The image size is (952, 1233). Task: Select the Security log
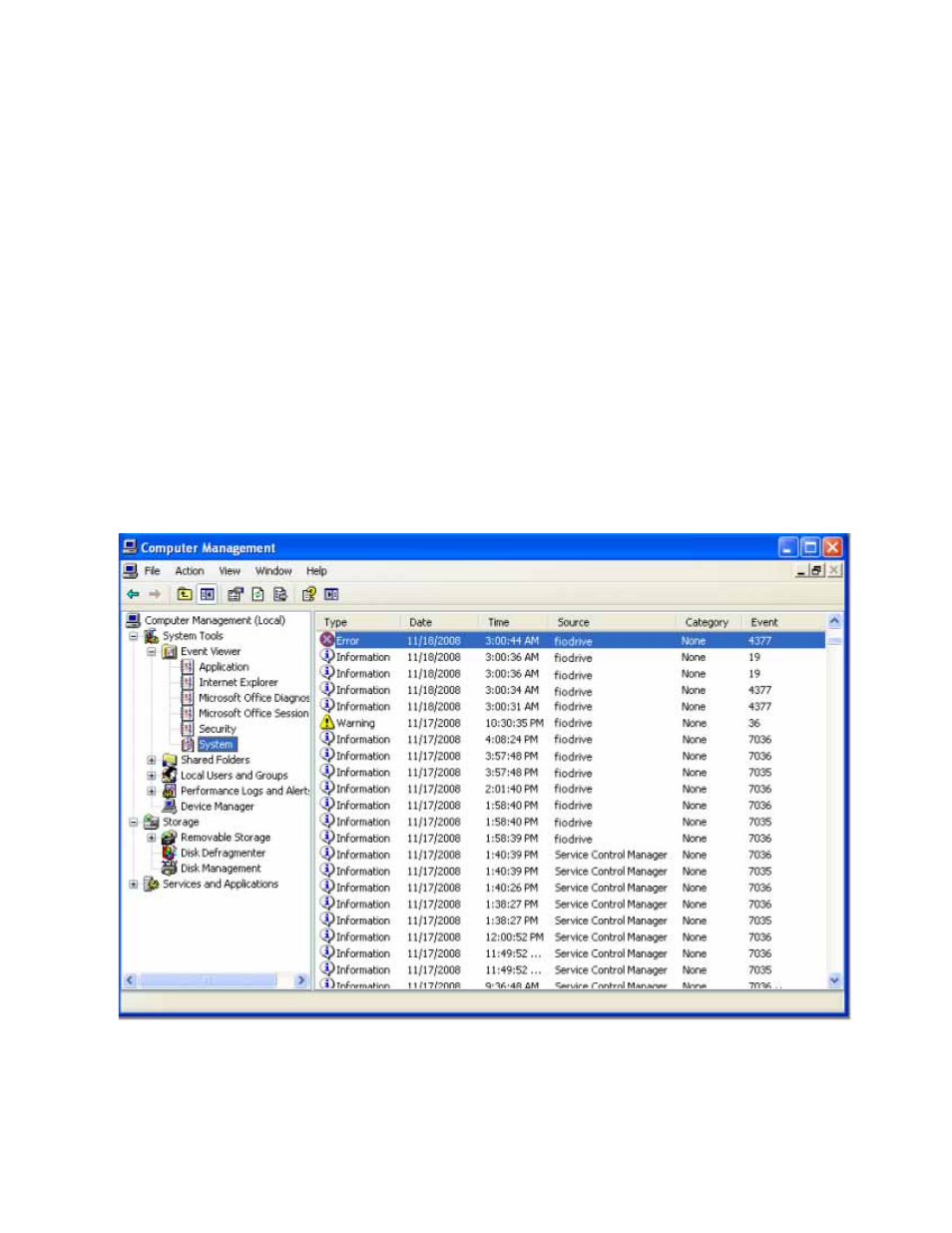[x=218, y=729]
